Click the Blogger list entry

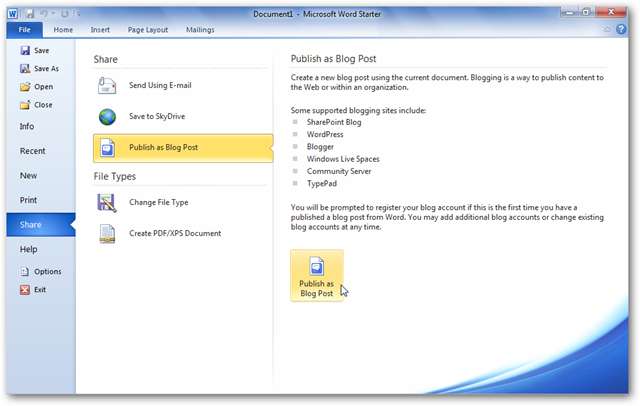coord(320,147)
